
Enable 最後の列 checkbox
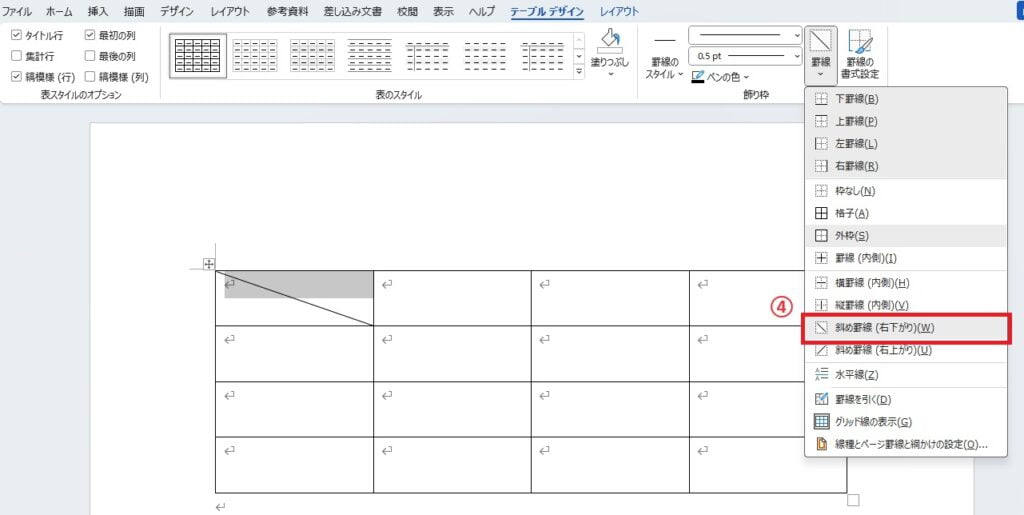click(89, 56)
